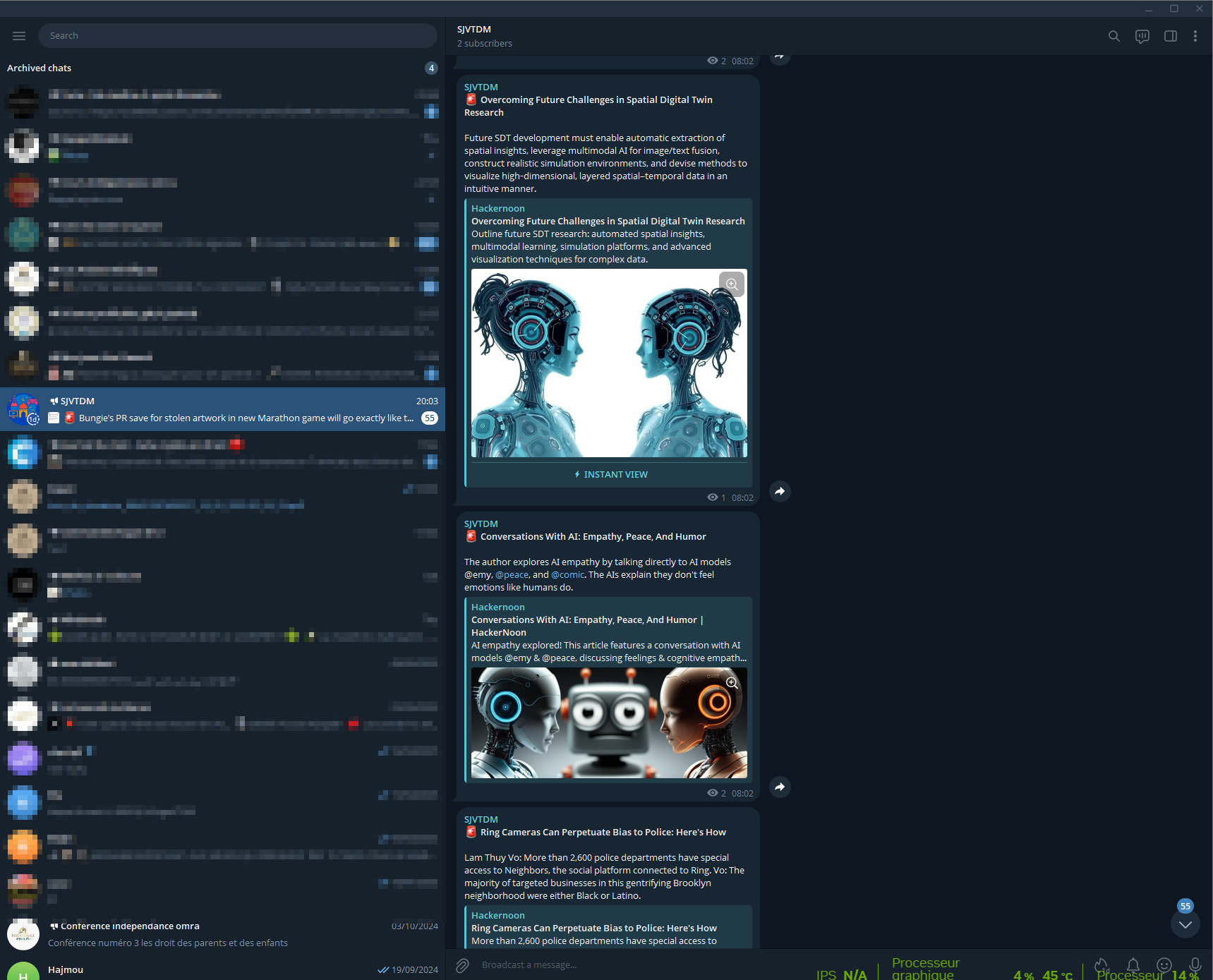Screen dimensions: 1213x980
Task: Jump to latest messages with down chevron
Action: coord(1185,924)
